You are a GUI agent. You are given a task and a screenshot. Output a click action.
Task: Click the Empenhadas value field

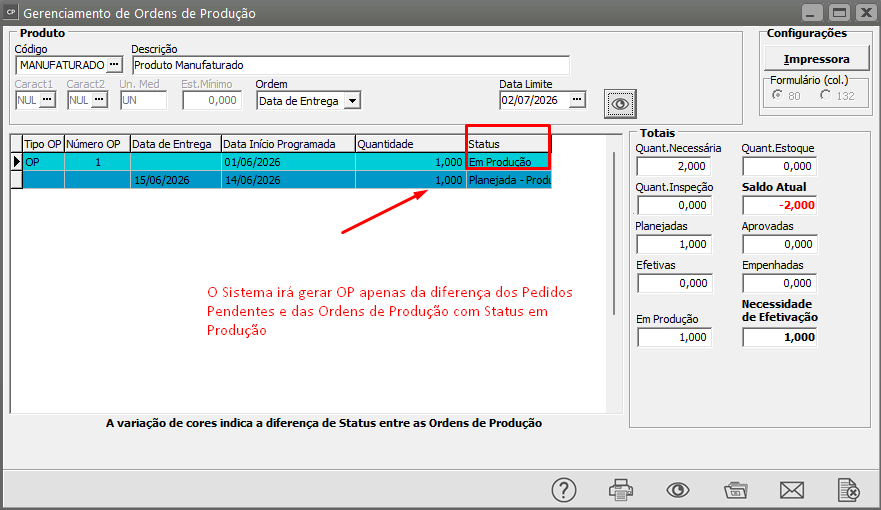tap(779, 283)
